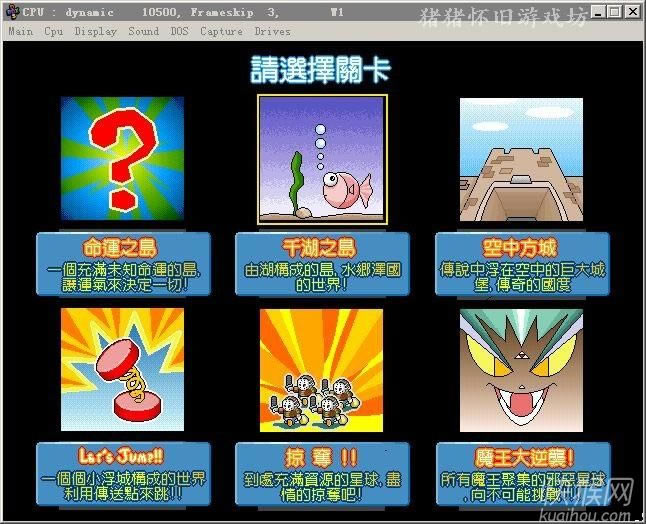This screenshot has height=524, width=646.
Task: Select the red spring jump pad icon
Action: (122, 369)
